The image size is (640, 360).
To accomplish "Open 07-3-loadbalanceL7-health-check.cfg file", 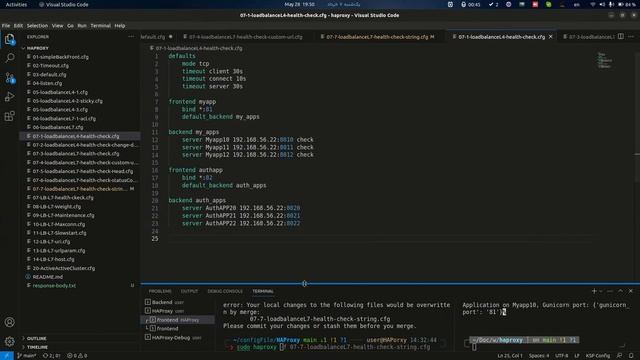I will [x=76, y=154].
